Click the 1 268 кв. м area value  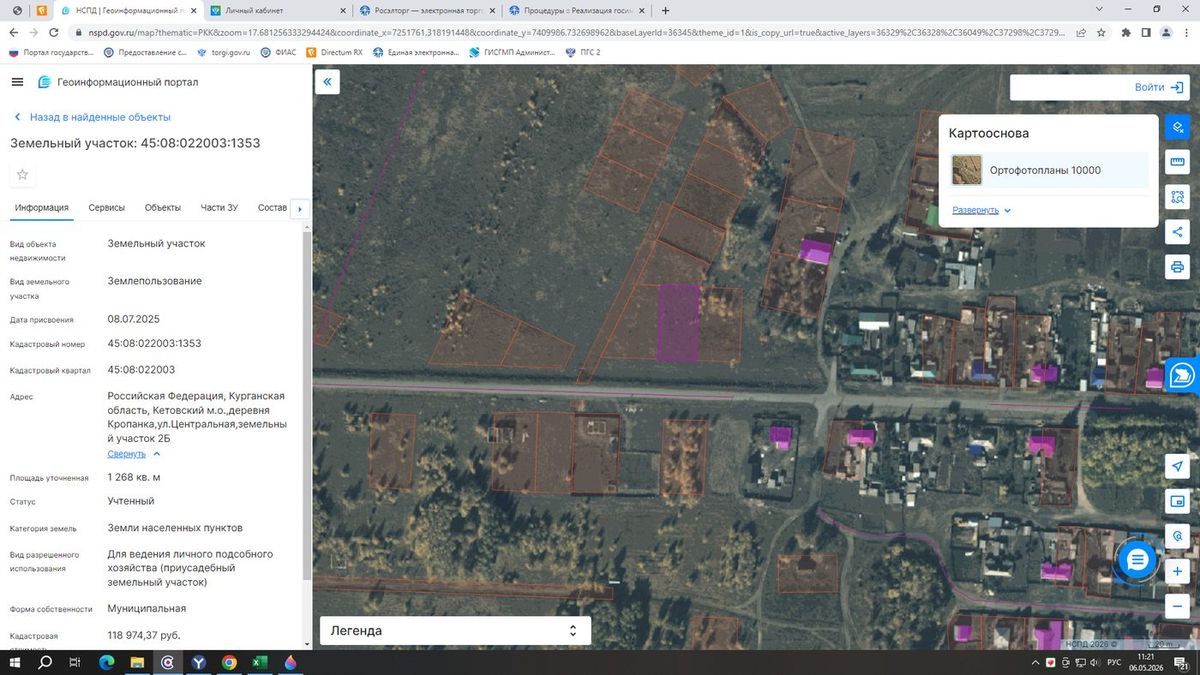134,476
